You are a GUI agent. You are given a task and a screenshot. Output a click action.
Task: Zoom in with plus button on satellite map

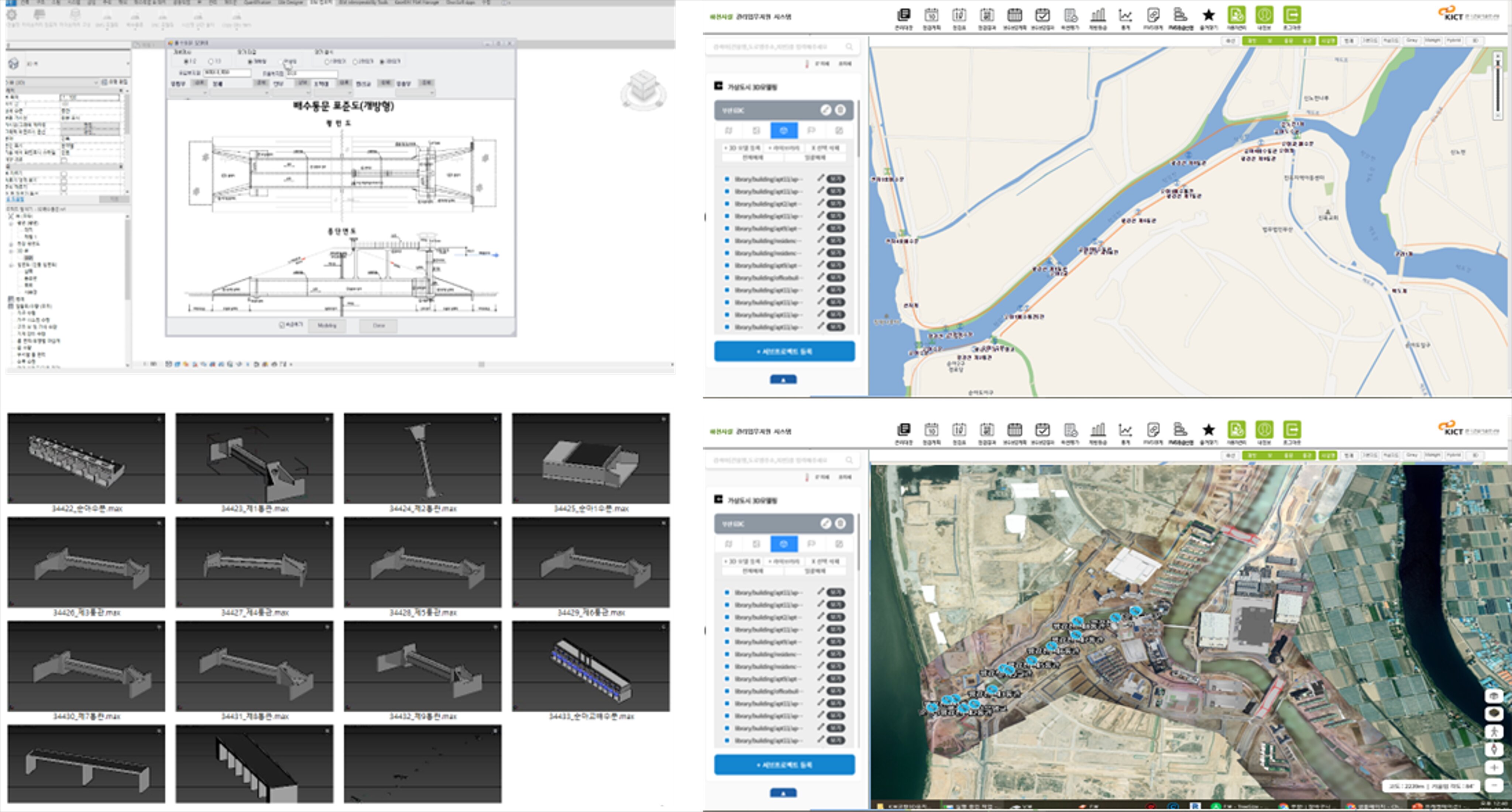1494,767
